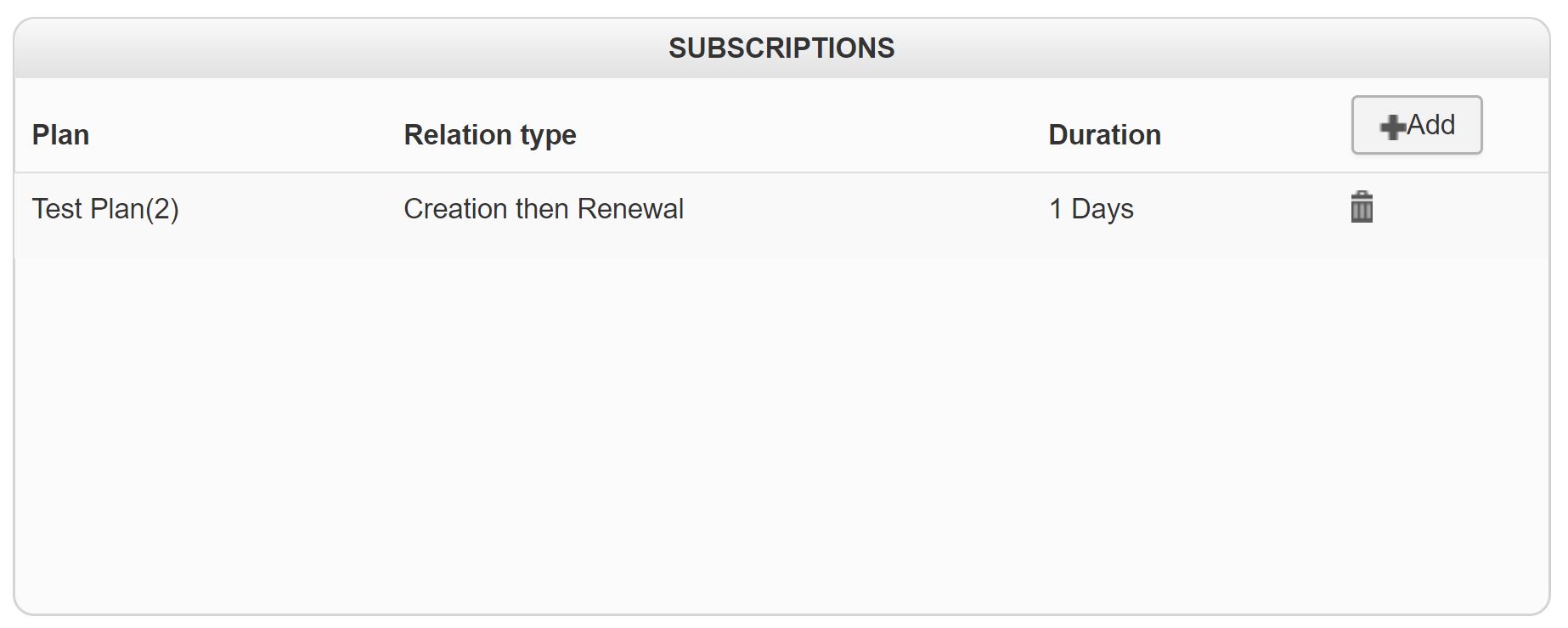The width and height of the screenshot is (1568, 628).
Task: Click the word Add on the button
Action: point(1431,125)
